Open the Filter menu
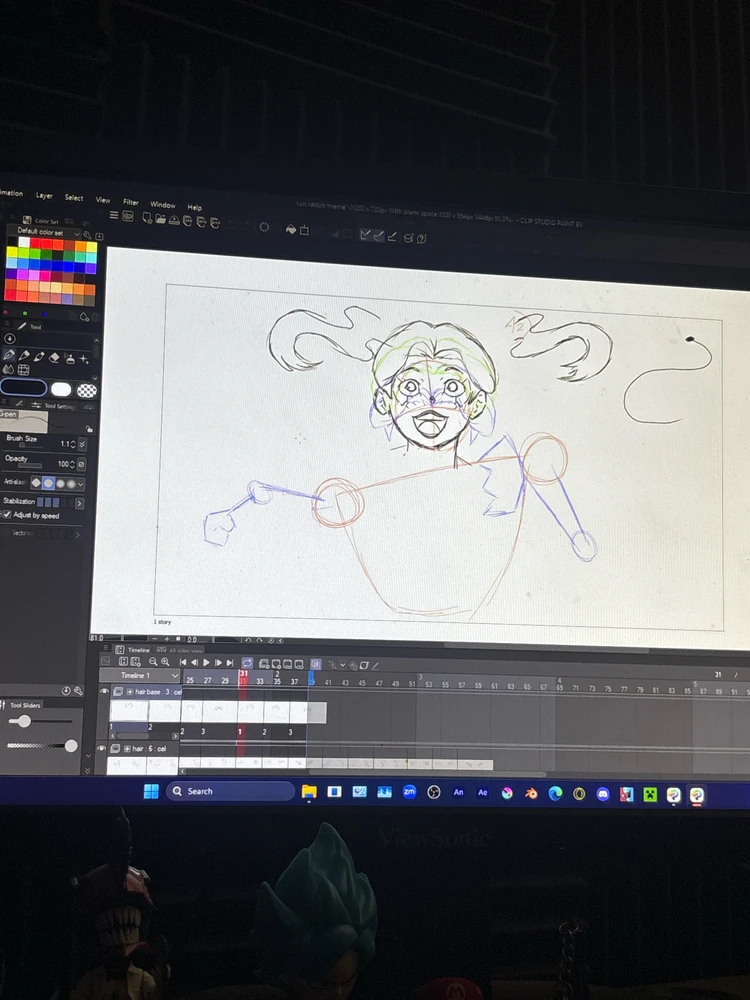Image resolution: width=750 pixels, height=1000 pixels. [x=131, y=202]
